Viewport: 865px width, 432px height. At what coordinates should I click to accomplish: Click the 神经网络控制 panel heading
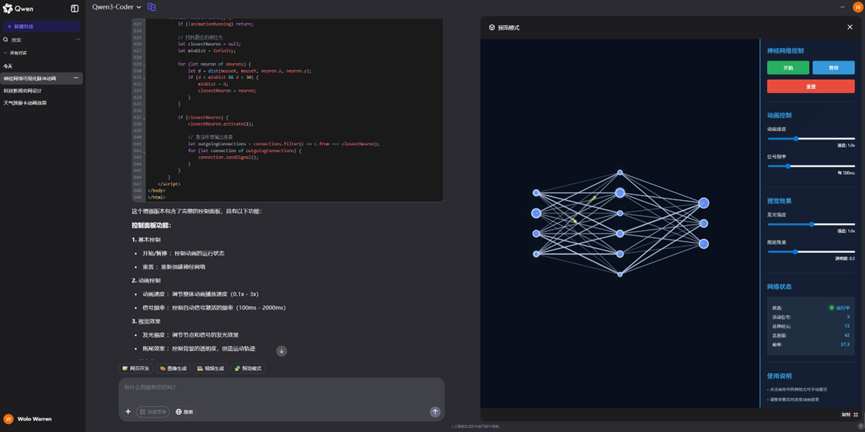785,51
